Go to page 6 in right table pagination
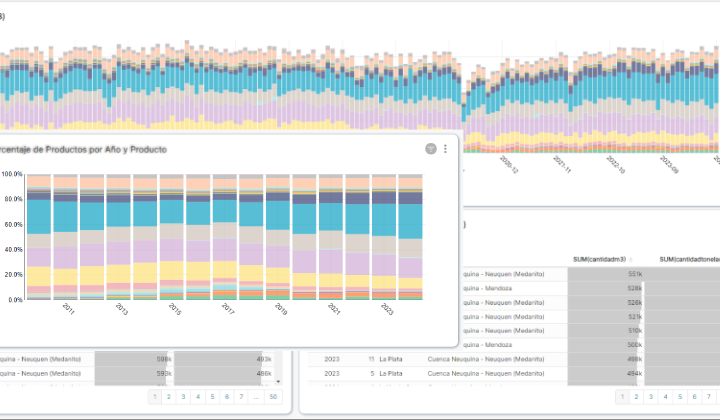Screen dimensions: 720x420 pyautogui.click(x=694, y=397)
